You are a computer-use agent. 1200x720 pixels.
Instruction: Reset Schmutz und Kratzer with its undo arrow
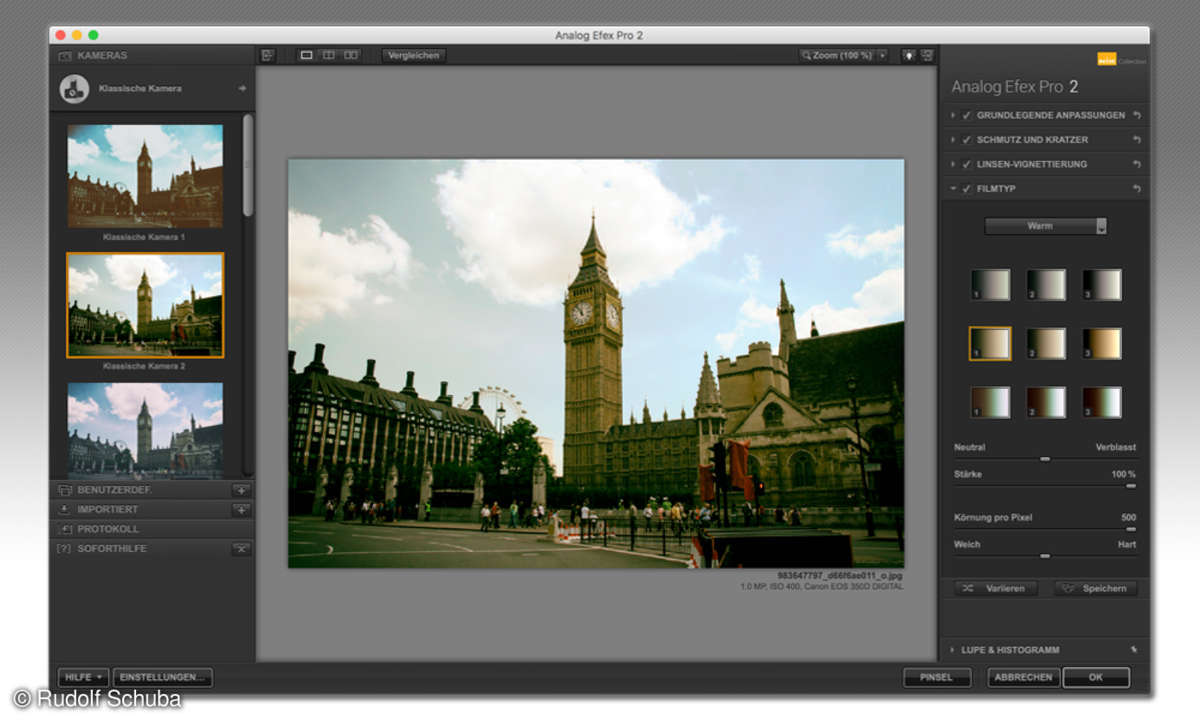tap(1137, 139)
